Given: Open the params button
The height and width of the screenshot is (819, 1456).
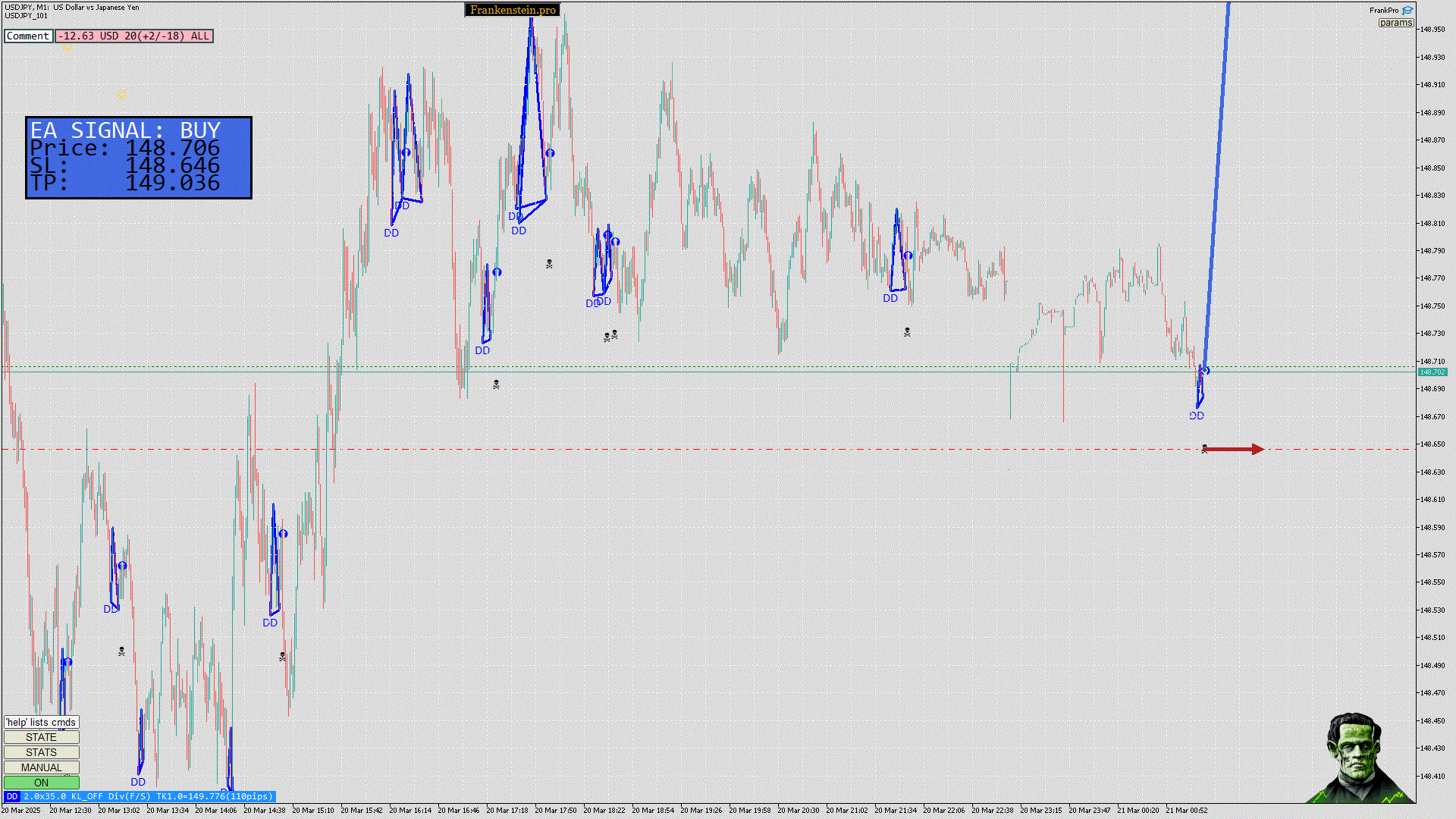Looking at the screenshot, I should coord(1395,23).
